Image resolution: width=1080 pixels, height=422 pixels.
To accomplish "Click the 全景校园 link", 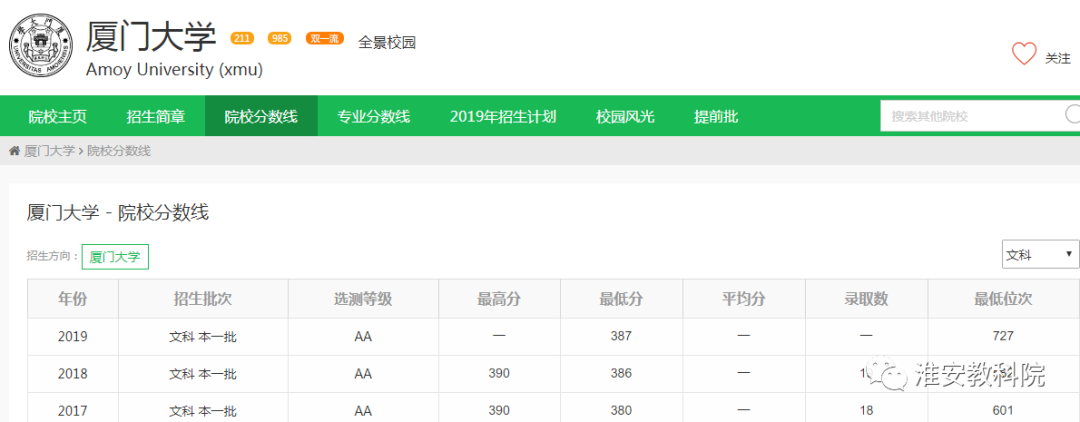I will pyautogui.click(x=387, y=43).
